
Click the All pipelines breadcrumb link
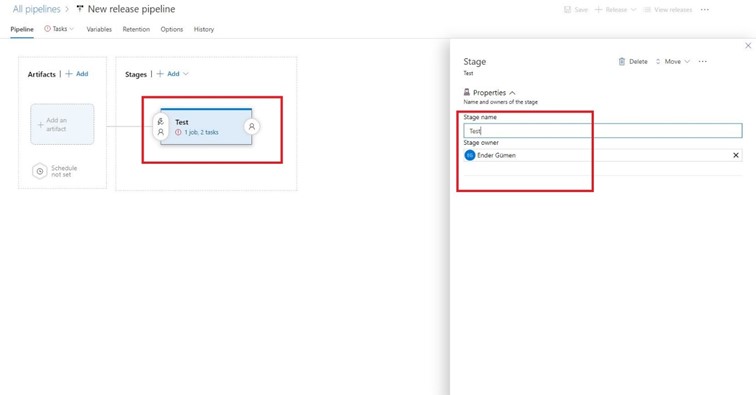(36, 9)
